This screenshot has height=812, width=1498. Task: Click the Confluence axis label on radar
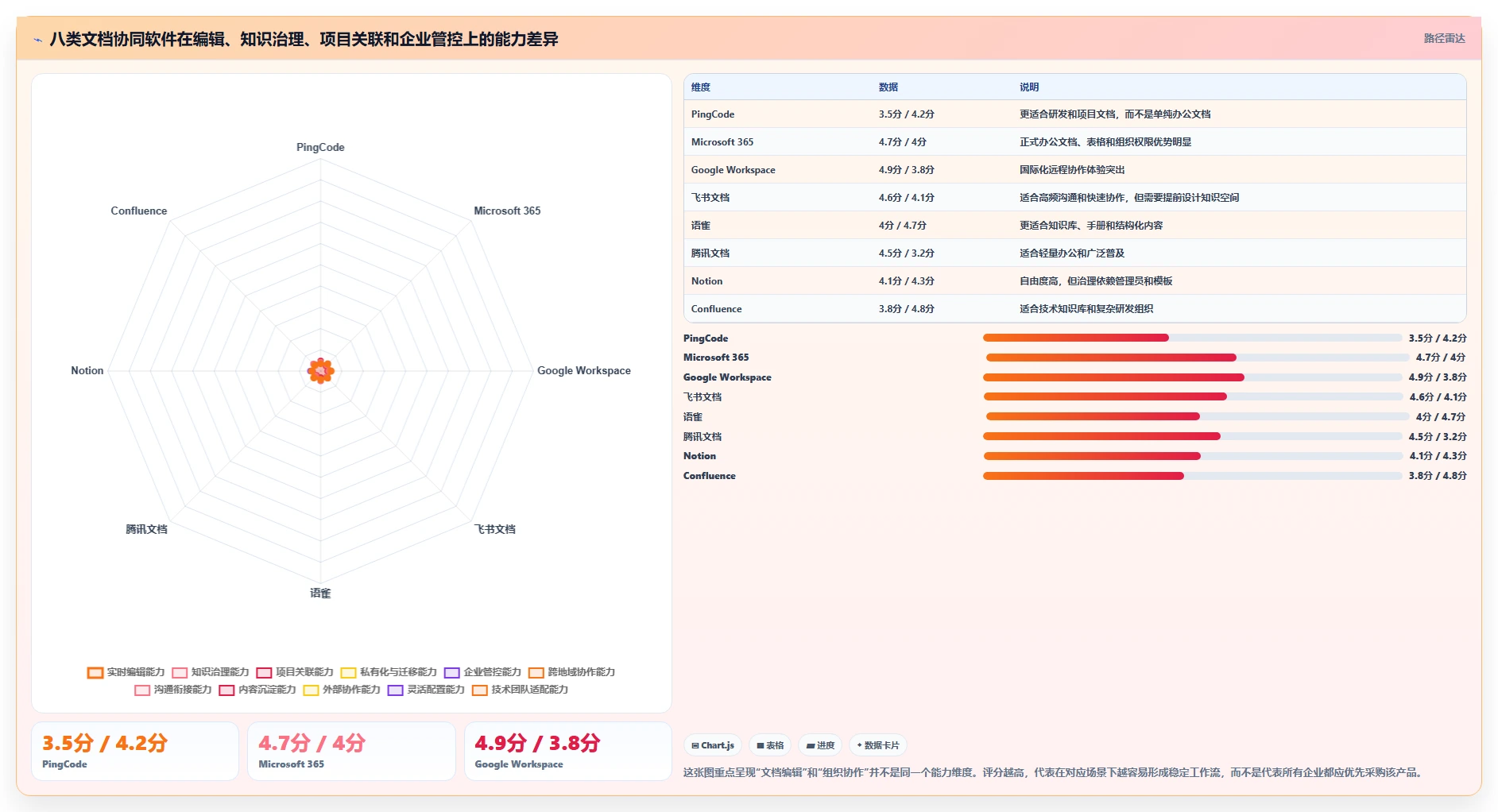[x=139, y=211]
